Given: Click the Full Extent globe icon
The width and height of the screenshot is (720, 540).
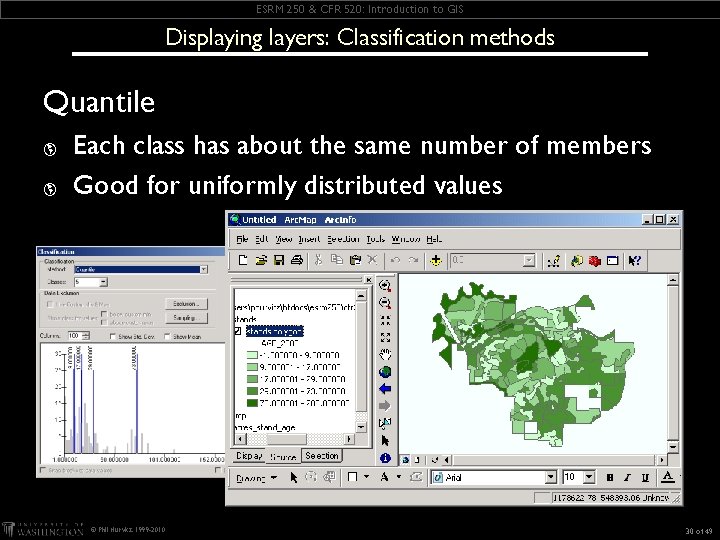Looking at the screenshot, I should pos(385,371).
